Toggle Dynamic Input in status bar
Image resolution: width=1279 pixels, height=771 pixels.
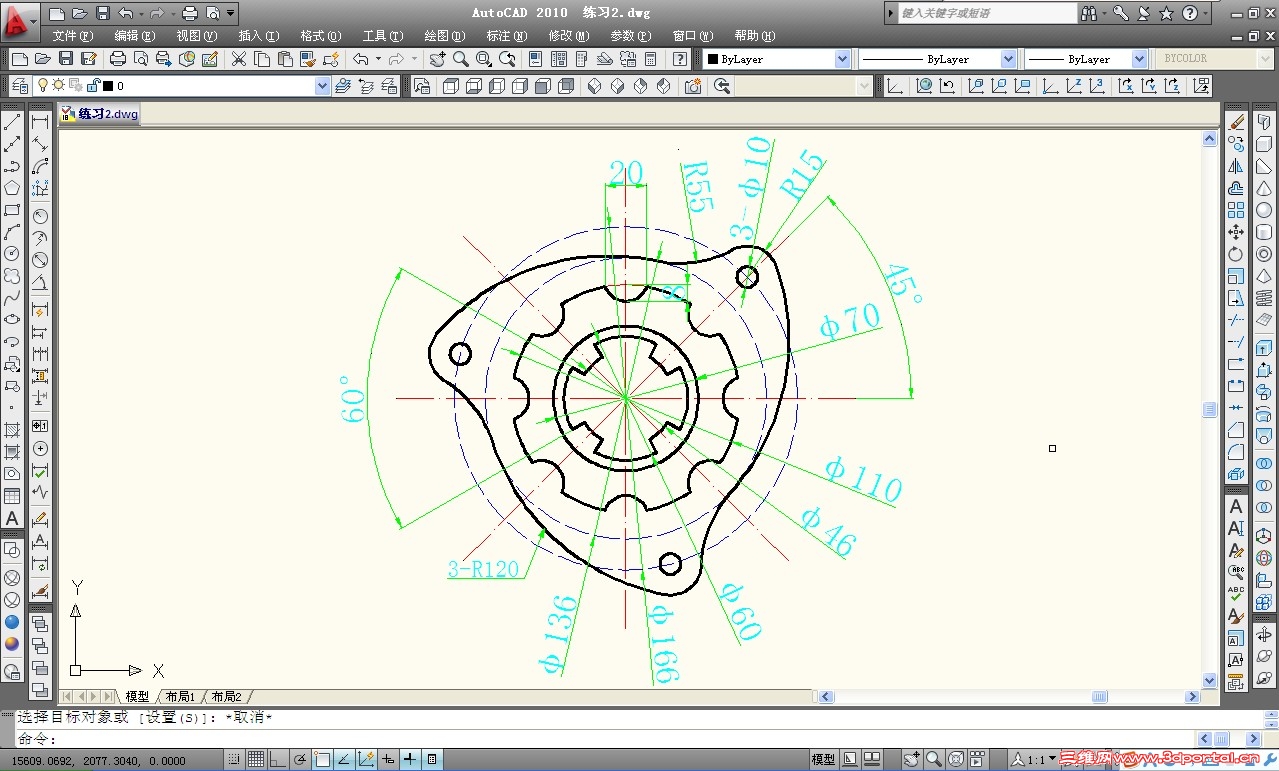[x=388, y=759]
